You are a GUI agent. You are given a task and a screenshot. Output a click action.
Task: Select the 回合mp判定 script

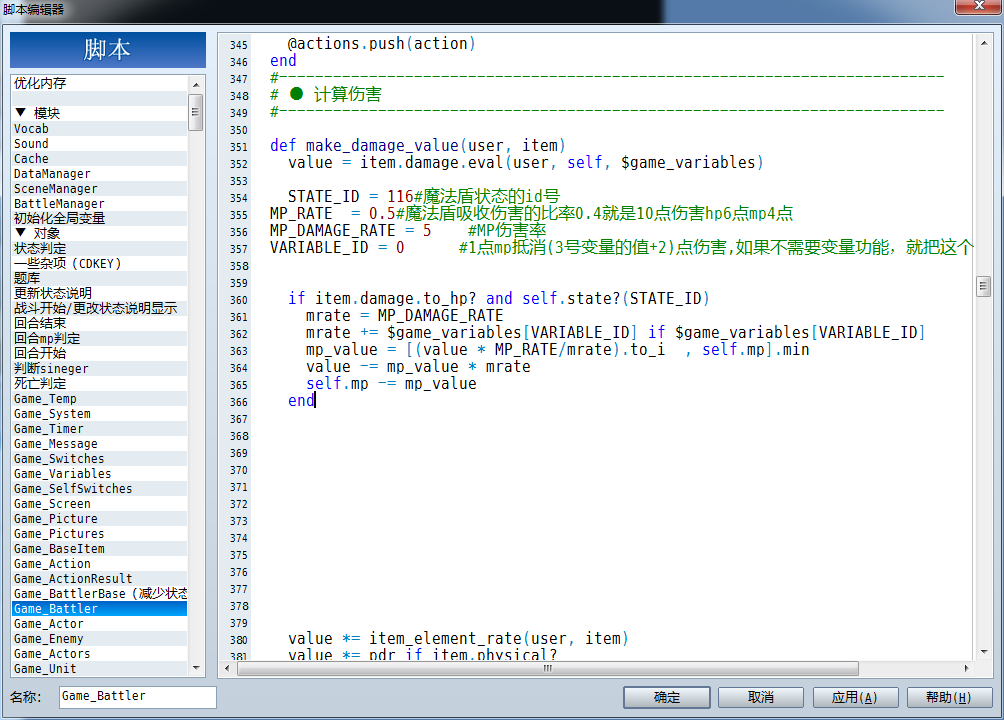(100, 338)
